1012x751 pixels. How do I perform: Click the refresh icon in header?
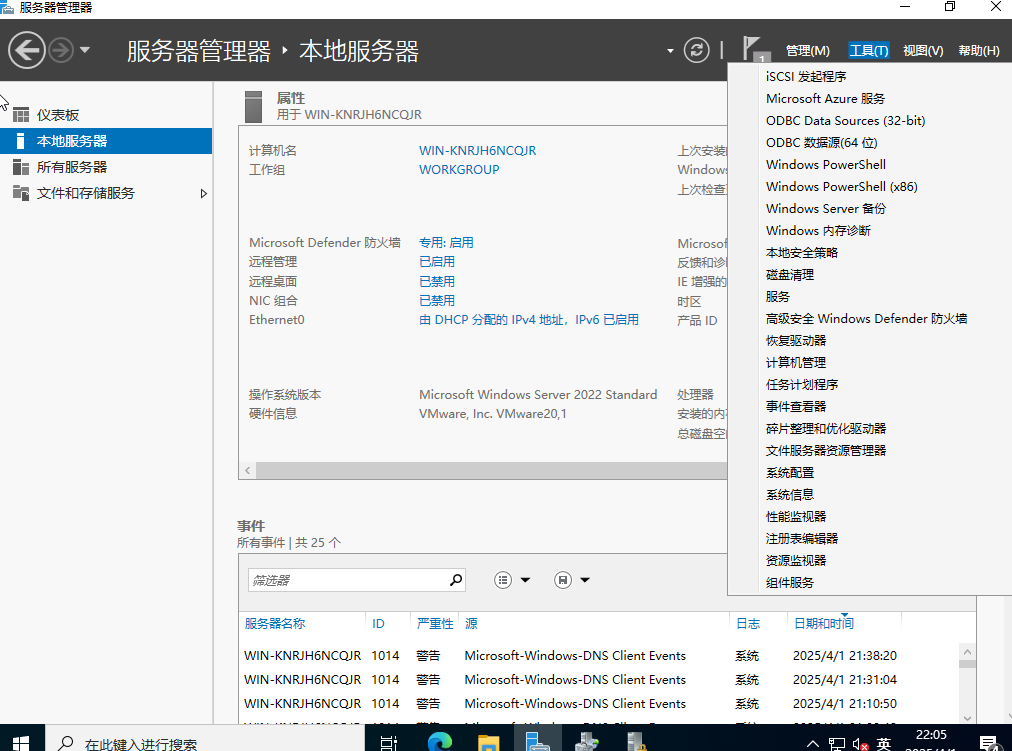pos(696,50)
